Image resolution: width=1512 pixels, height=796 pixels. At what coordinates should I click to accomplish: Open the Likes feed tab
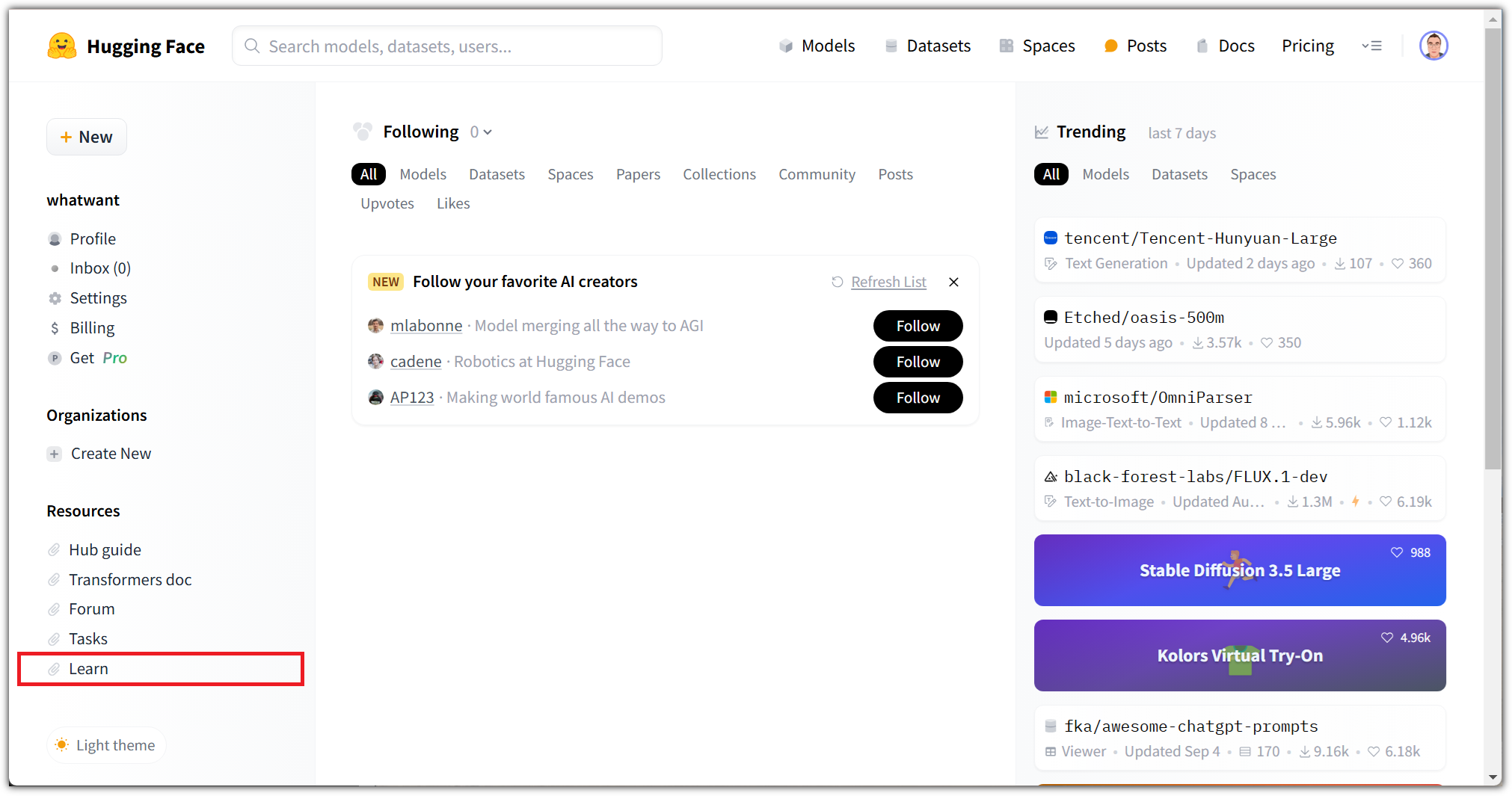tap(453, 203)
